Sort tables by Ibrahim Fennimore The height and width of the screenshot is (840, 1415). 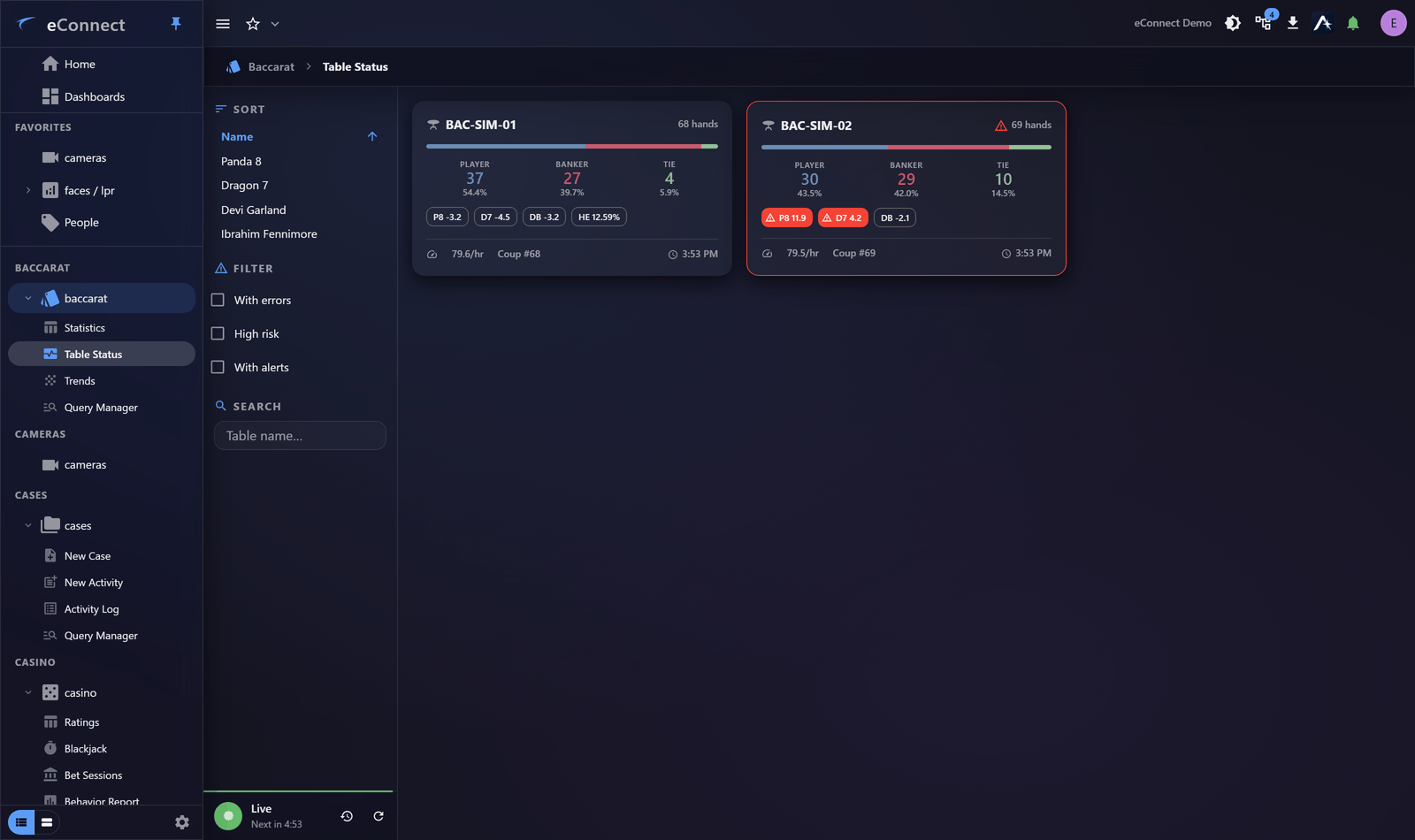tap(269, 233)
